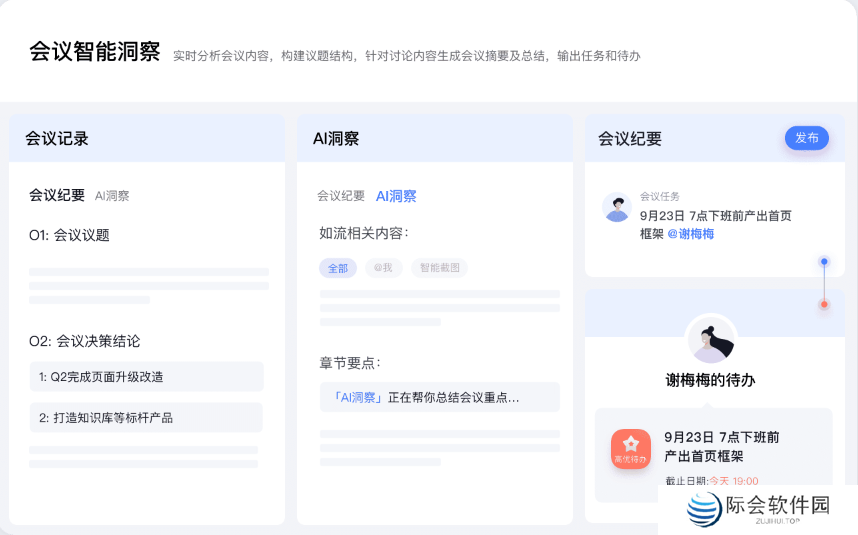Select the 全部 filter chip
This screenshot has height=535, width=858.
[338, 268]
